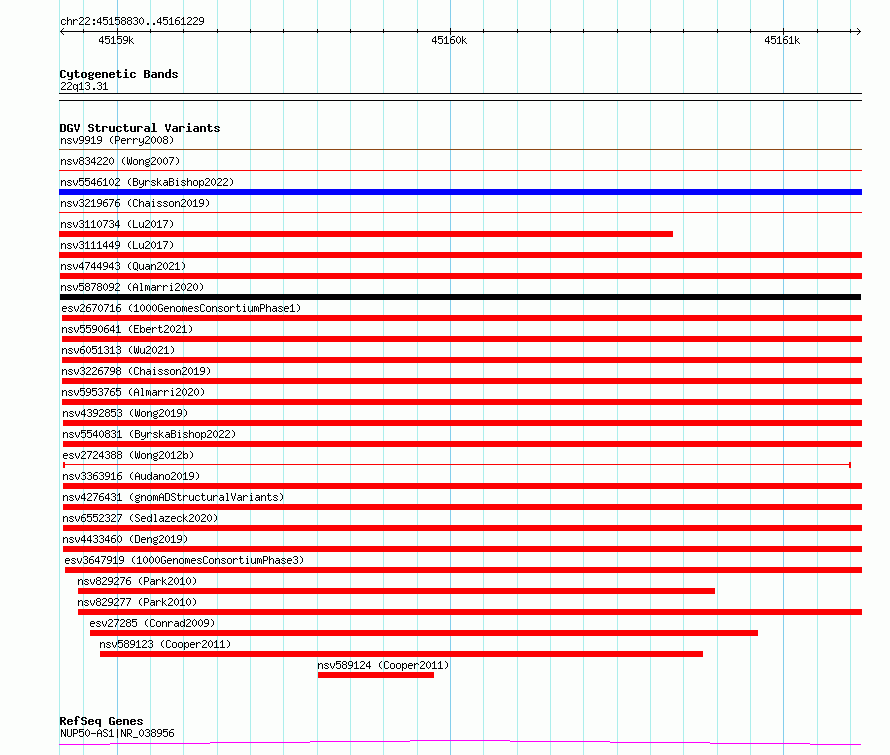Click esv2724388 (Wong2012b) label

point(128,455)
